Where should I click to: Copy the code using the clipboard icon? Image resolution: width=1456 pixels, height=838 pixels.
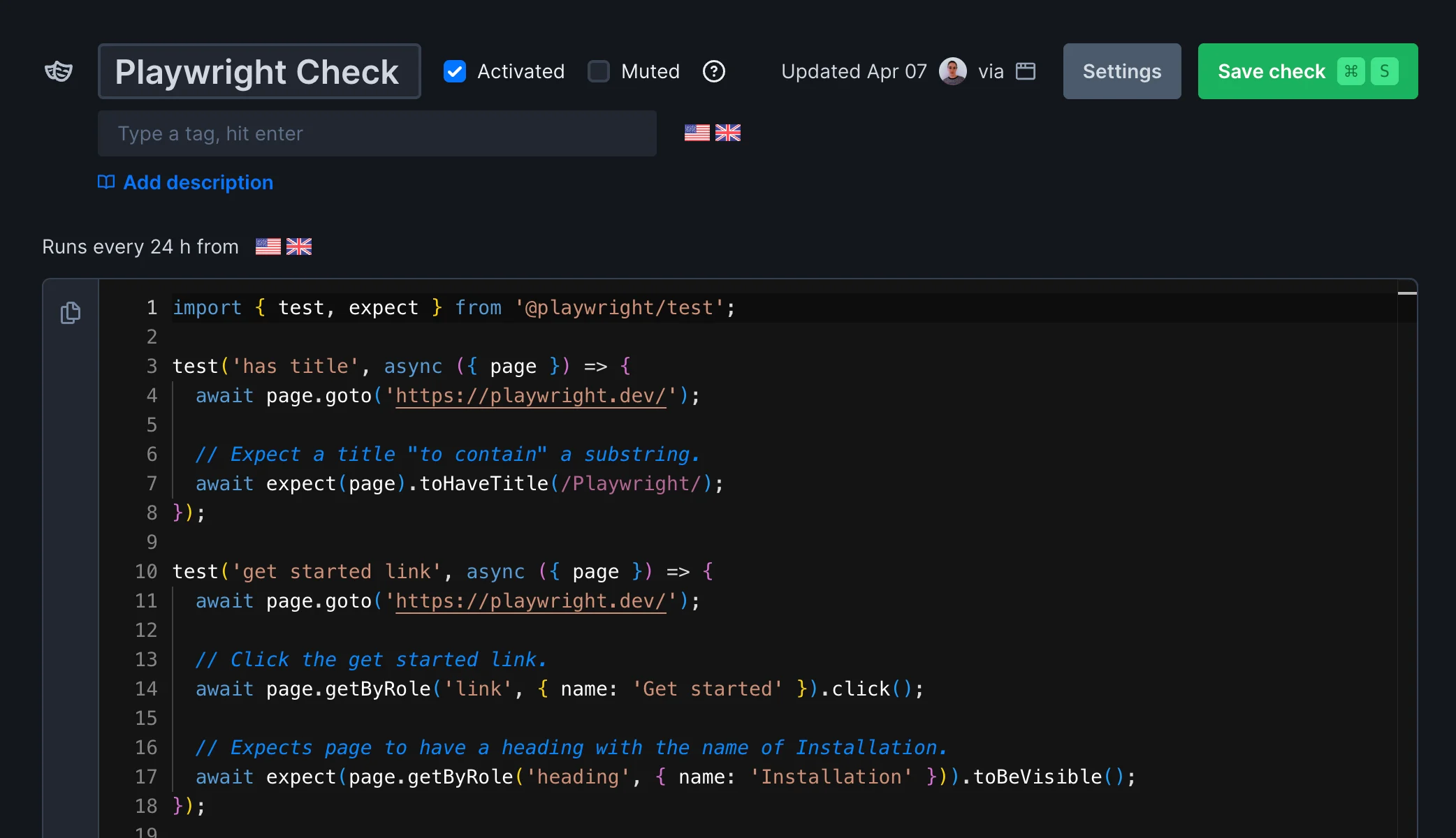pos(70,313)
